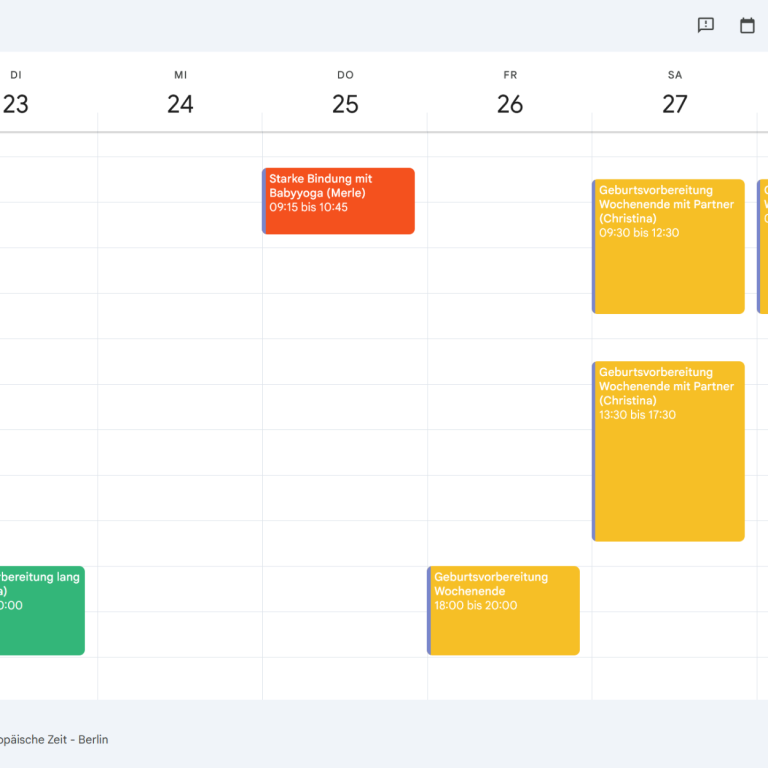
Task: Click the FR weekday label
Action: 510,75
